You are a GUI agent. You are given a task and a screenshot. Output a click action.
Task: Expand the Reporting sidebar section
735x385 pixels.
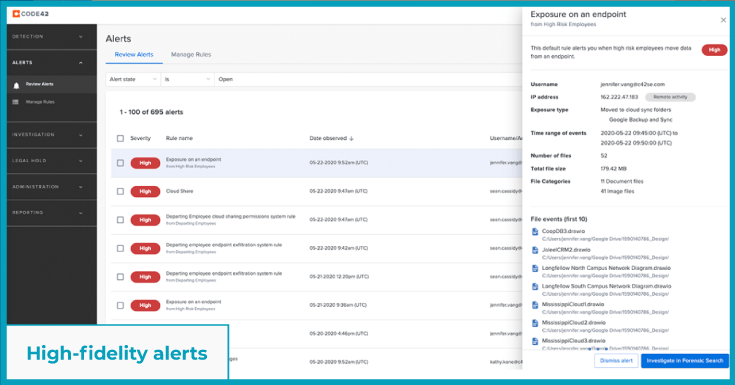(52, 213)
